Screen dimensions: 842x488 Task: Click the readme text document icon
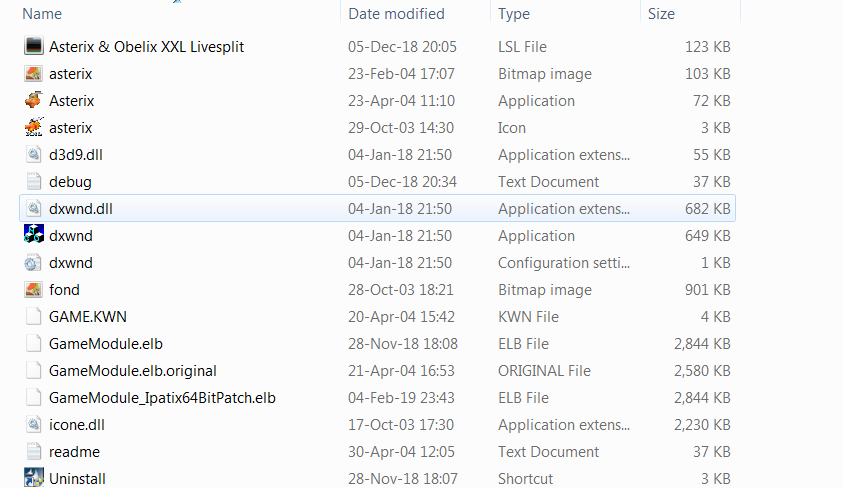coord(33,451)
